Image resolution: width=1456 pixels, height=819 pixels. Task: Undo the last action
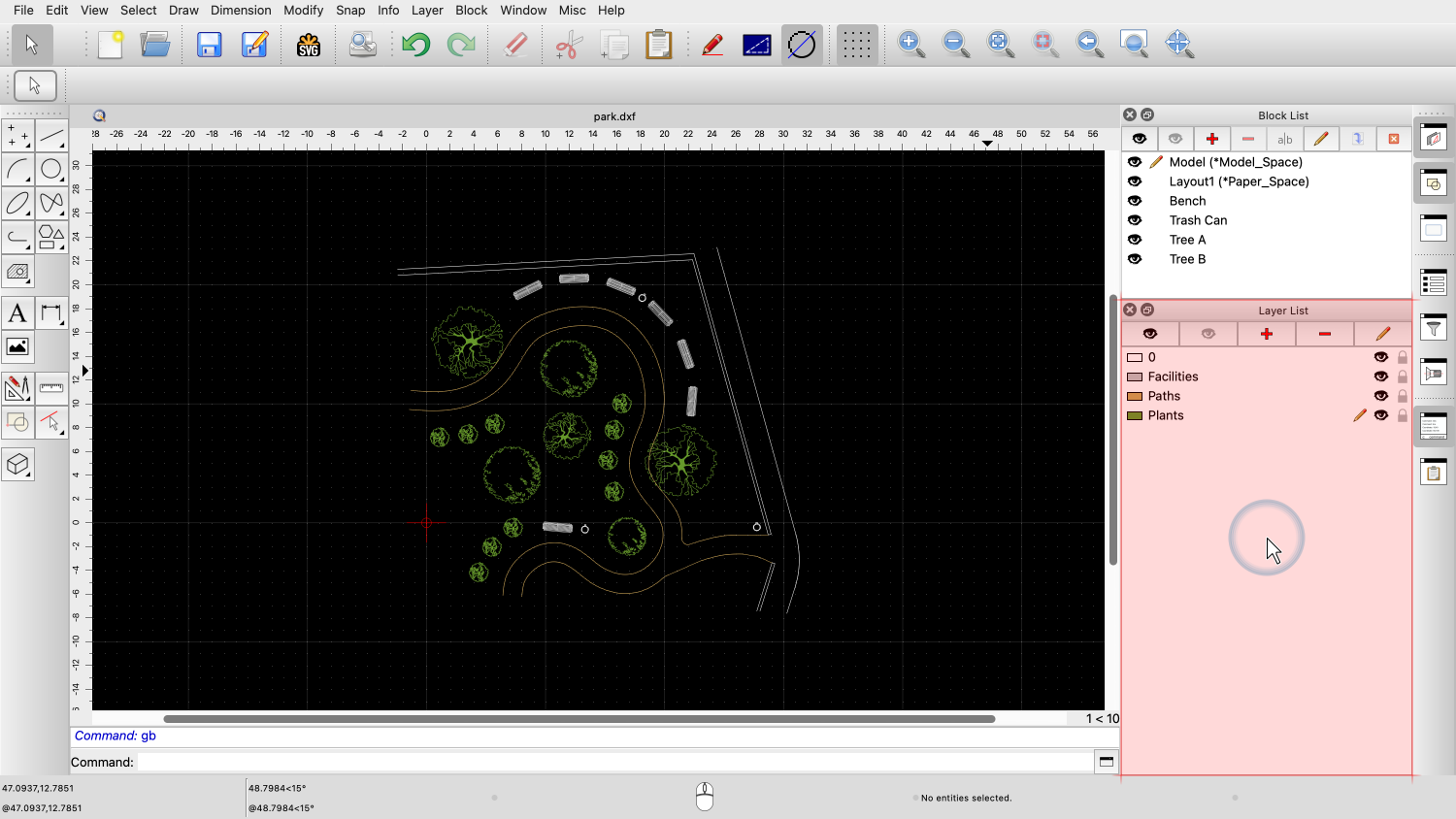(x=416, y=45)
